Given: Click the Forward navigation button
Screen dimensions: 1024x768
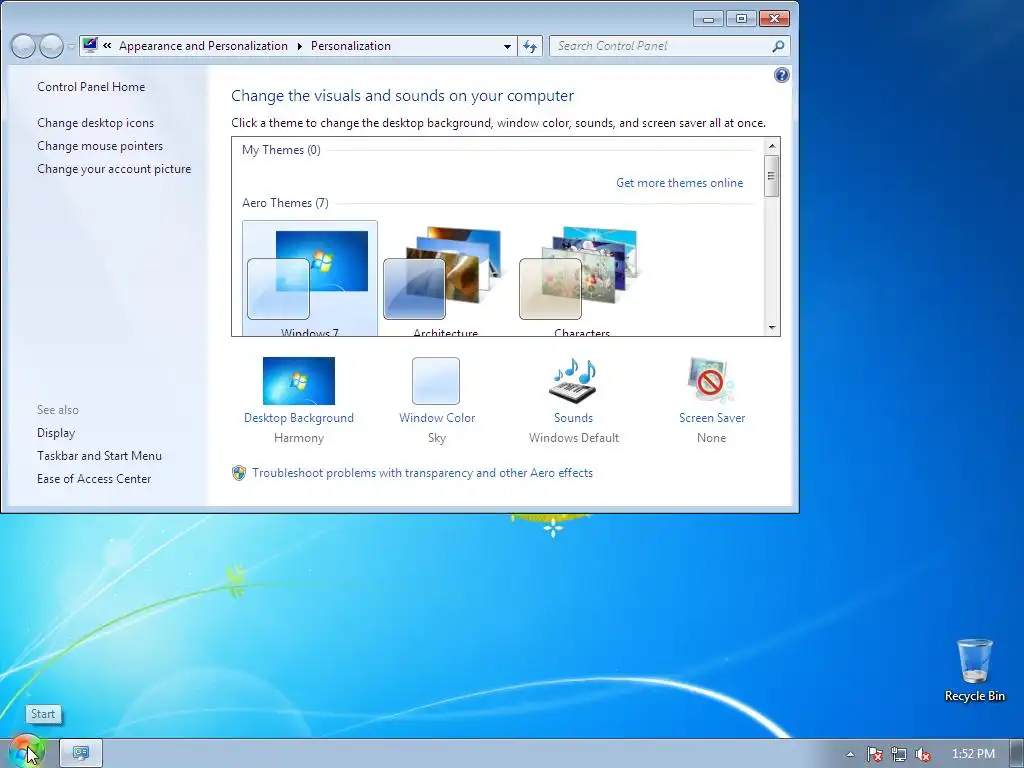Looking at the screenshot, I should [51, 46].
